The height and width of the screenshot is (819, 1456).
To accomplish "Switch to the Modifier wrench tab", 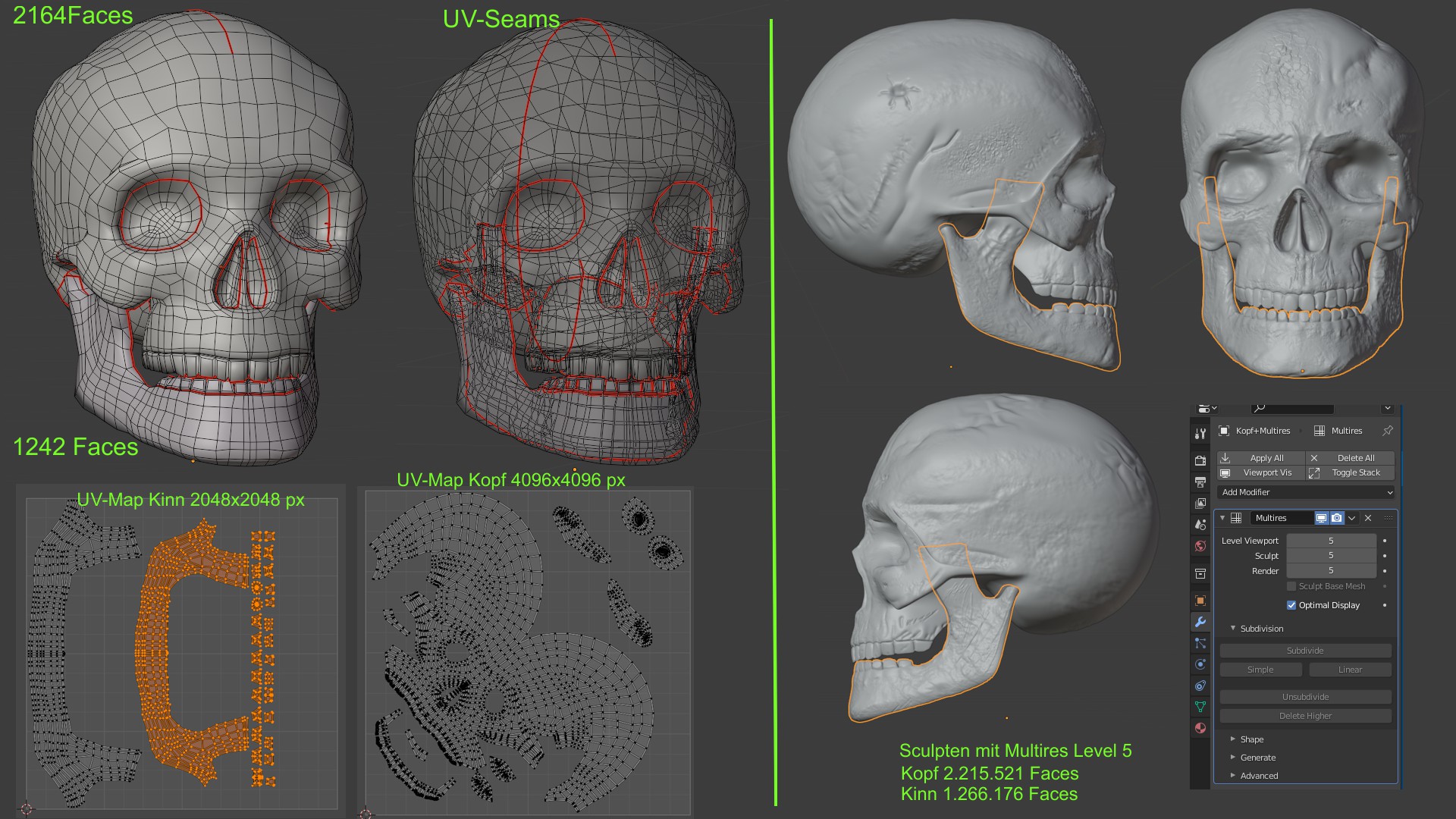I will tap(1200, 622).
